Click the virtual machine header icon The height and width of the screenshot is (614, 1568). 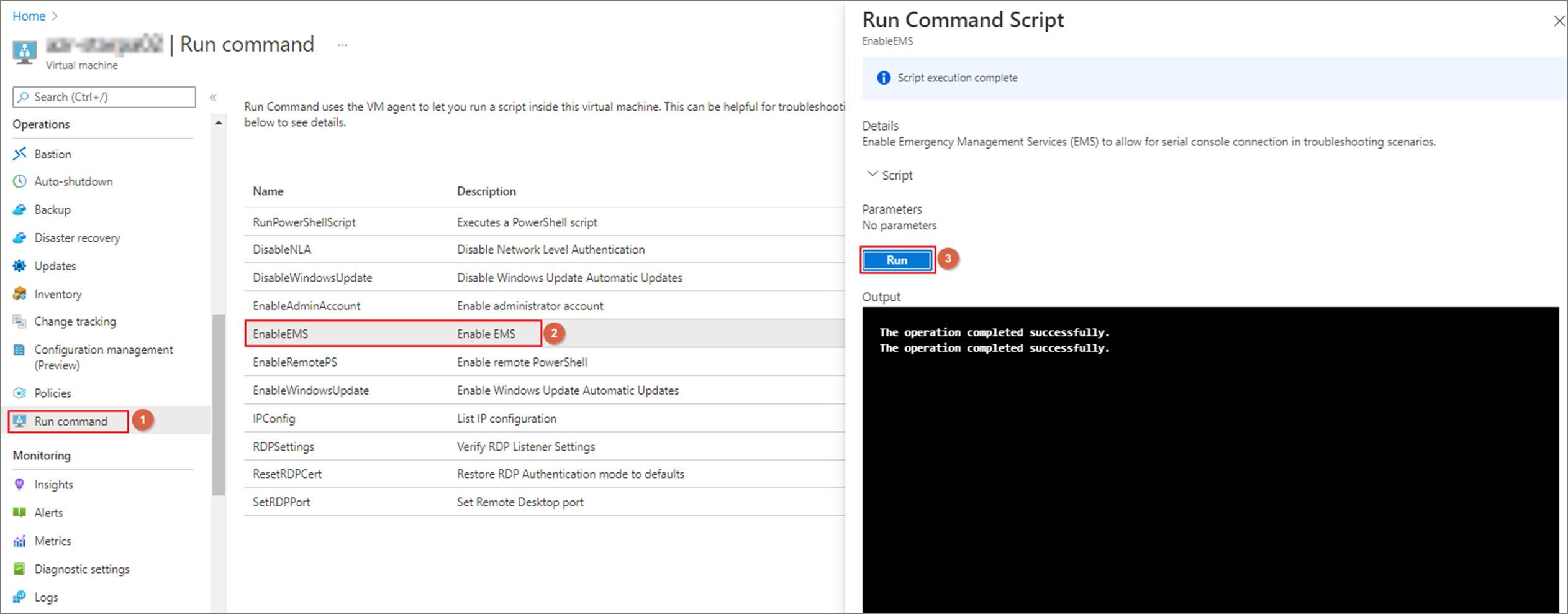(x=24, y=52)
